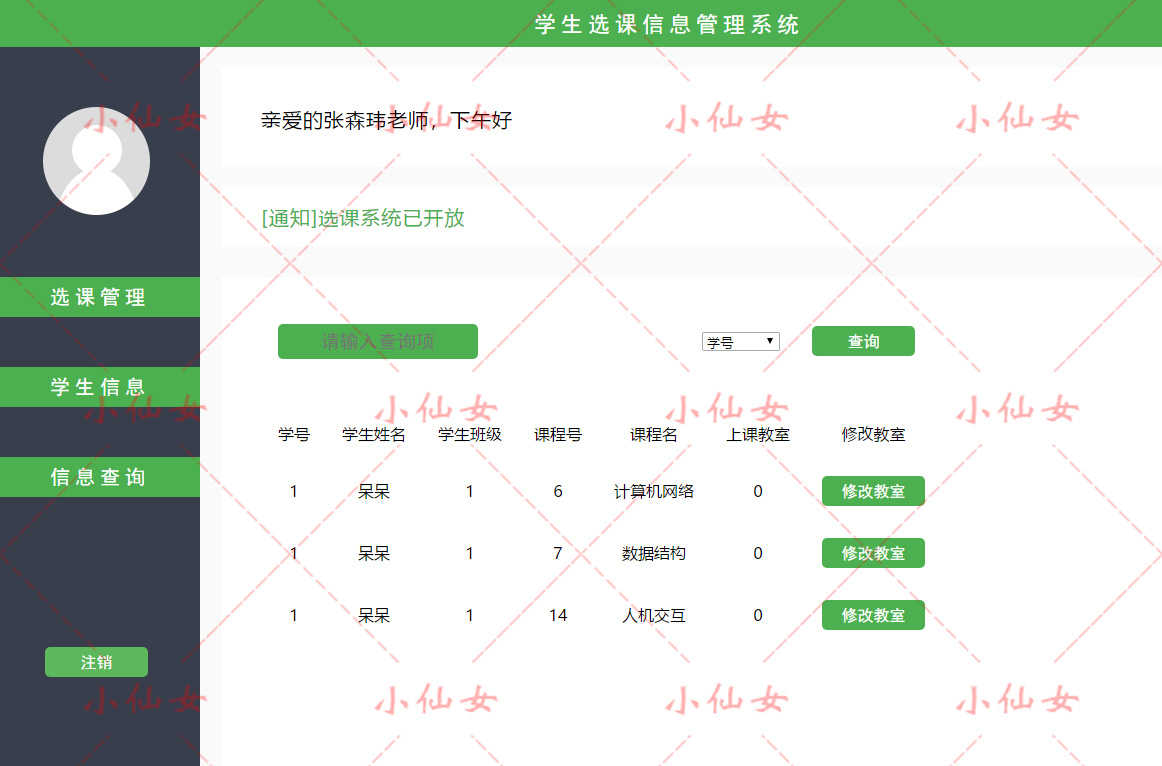
Task: Click classroom value 0 in 人机交互 row
Action: click(x=758, y=615)
